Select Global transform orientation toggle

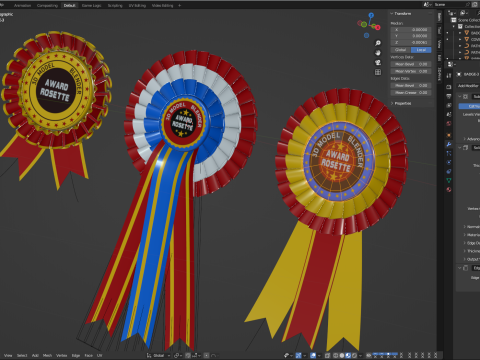[x=401, y=50]
